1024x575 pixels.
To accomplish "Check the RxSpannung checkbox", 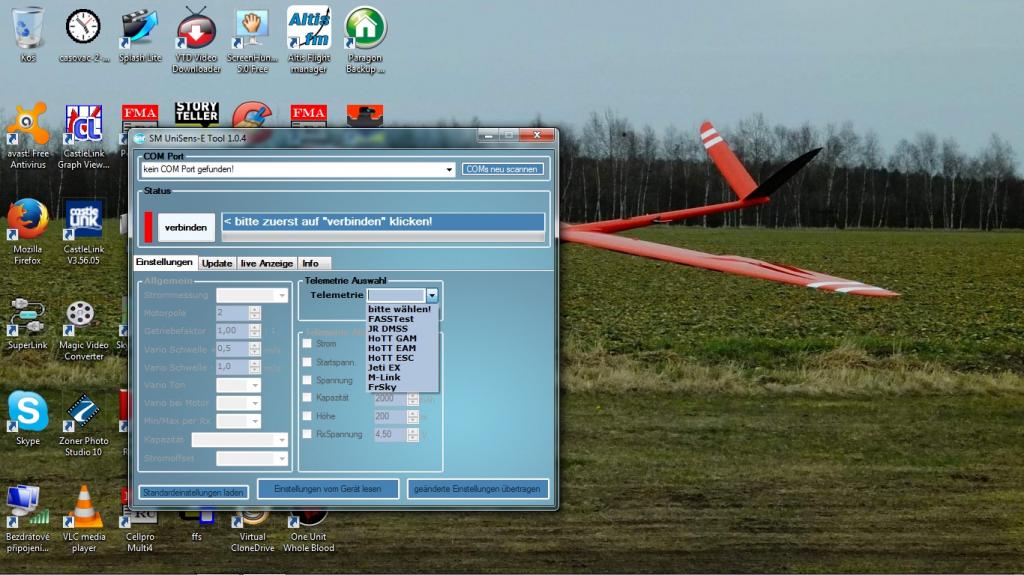I will [x=307, y=435].
